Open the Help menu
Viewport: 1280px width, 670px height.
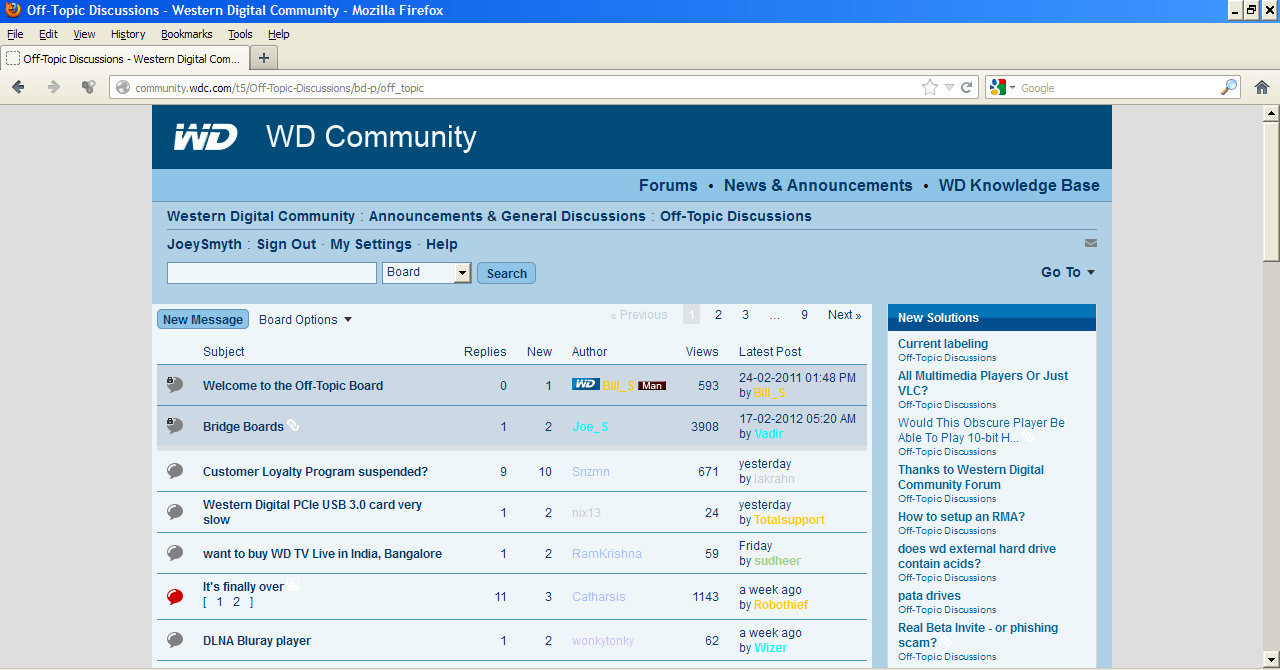pyautogui.click(x=278, y=34)
